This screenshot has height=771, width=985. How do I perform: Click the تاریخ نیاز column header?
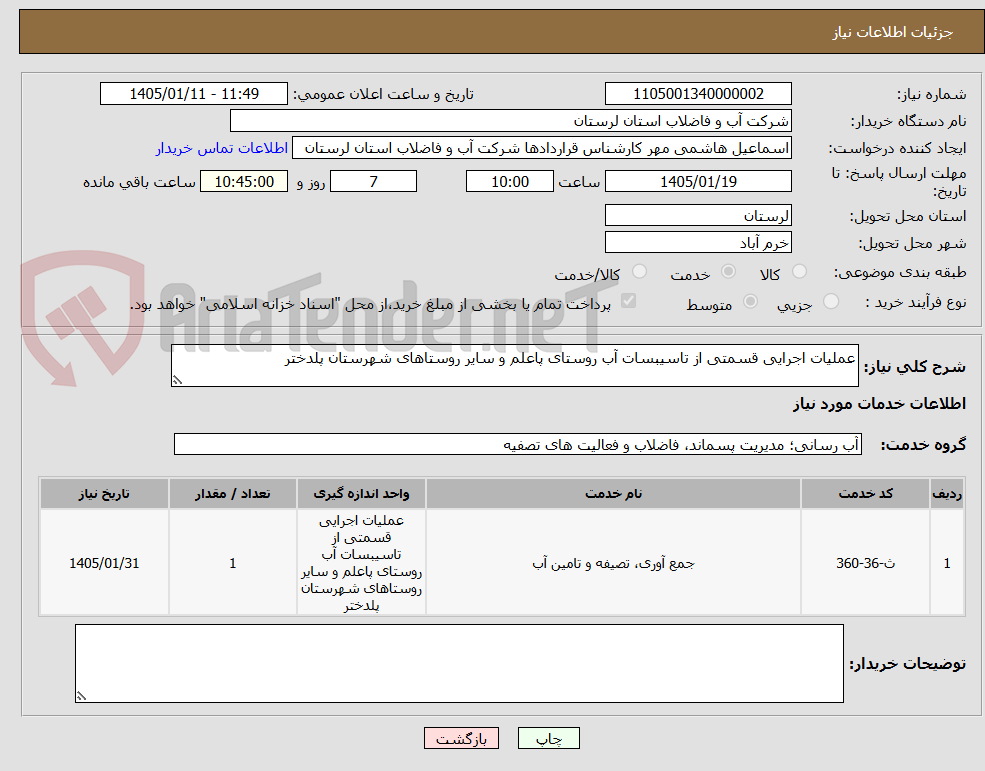tap(104, 493)
